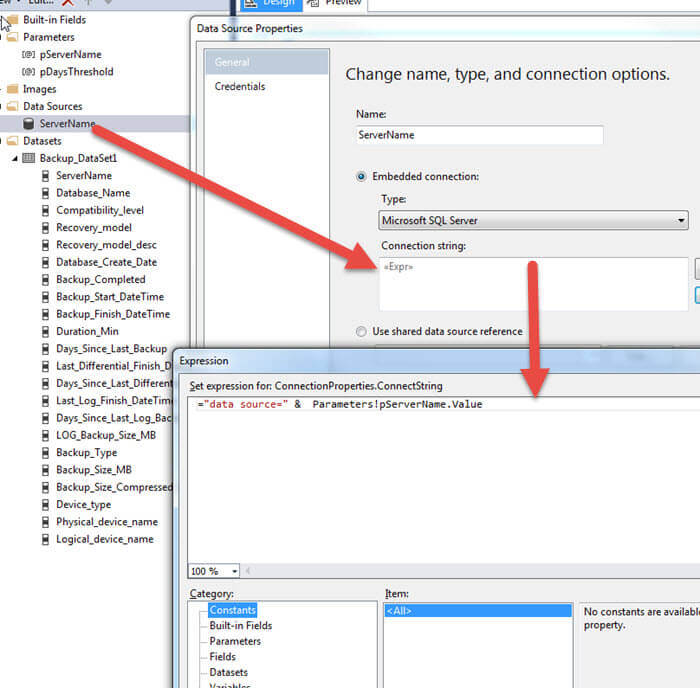
Task: Select the Fields category
Action: click(x=222, y=657)
